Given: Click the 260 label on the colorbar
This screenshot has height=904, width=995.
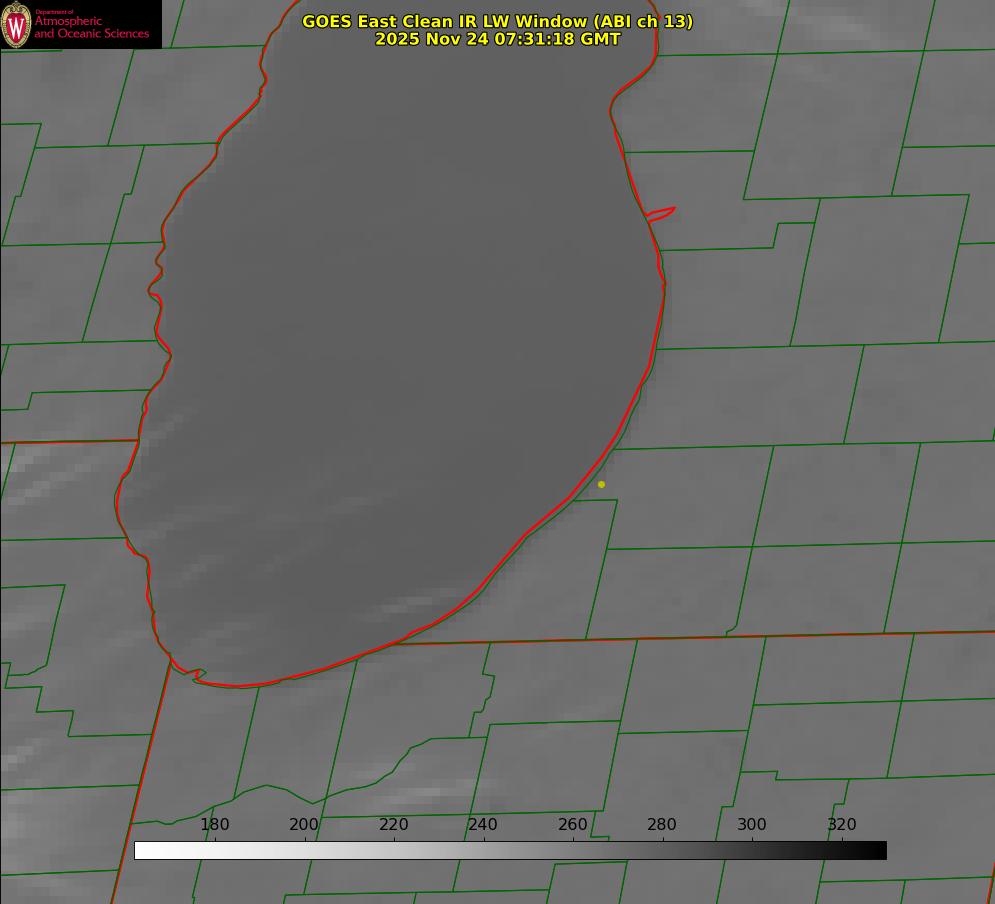Looking at the screenshot, I should tap(573, 824).
